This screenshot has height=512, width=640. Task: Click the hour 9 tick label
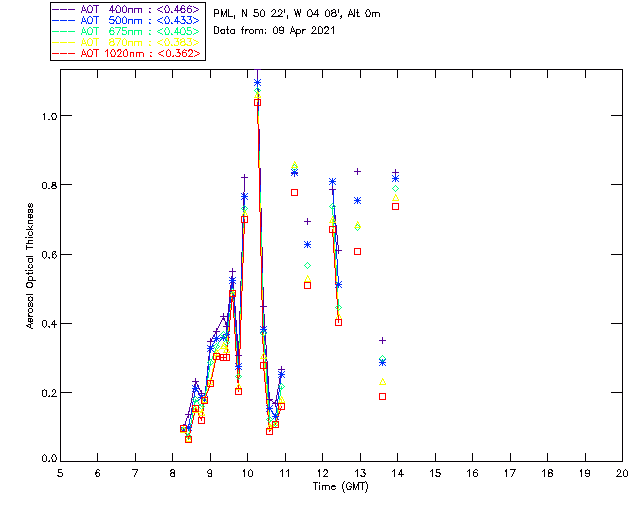210,473
